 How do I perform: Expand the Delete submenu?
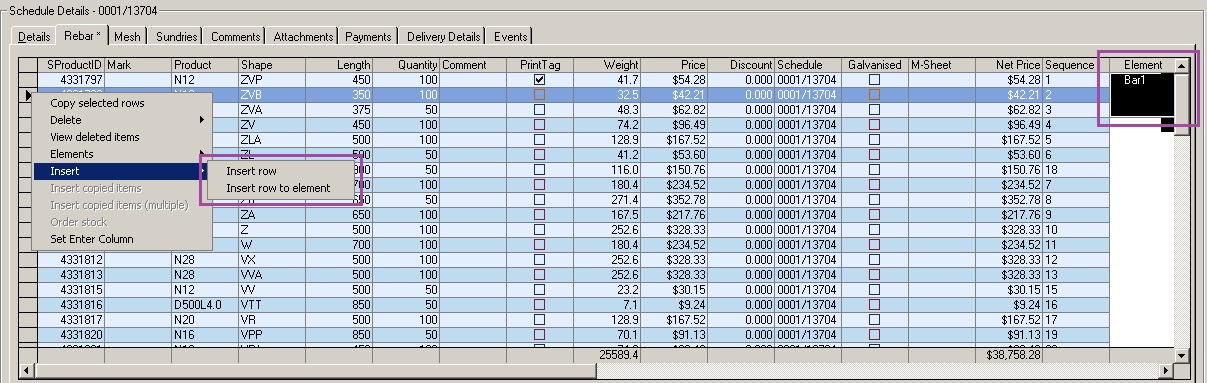click(122, 120)
